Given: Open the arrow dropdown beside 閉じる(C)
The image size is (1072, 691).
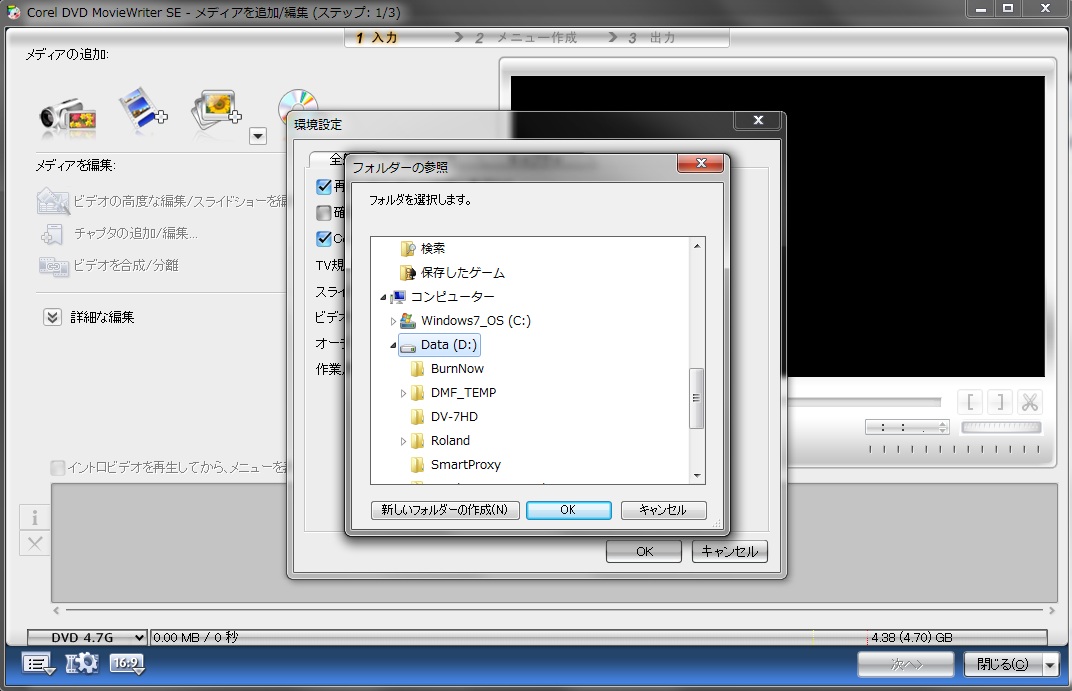Looking at the screenshot, I should pos(1050,664).
